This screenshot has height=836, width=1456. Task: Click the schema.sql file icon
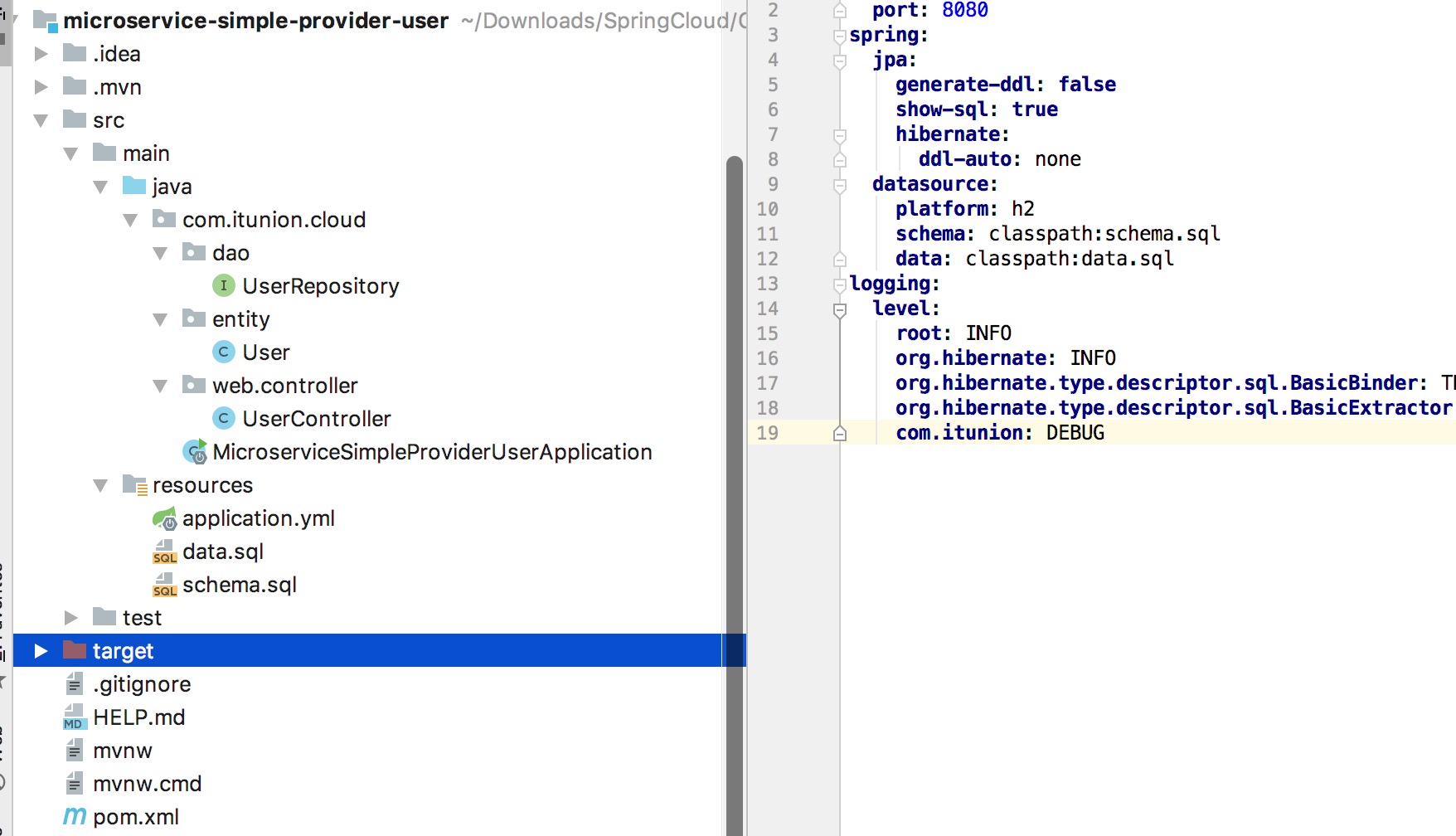[x=165, y=585]
